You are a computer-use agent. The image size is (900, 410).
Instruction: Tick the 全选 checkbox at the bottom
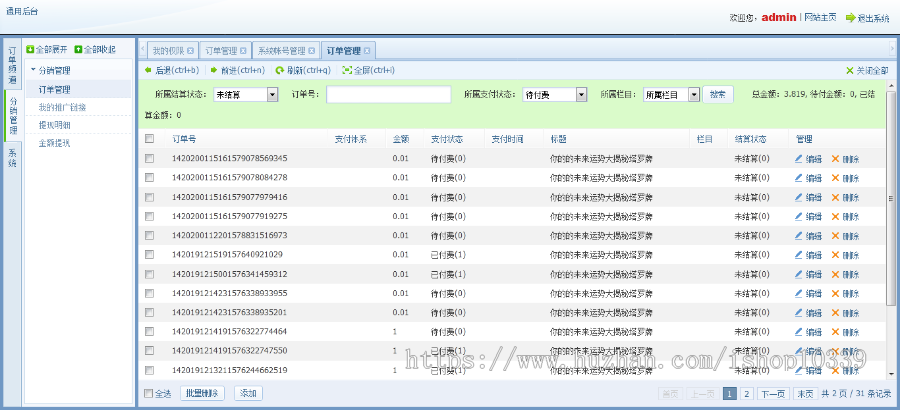tap(149, 393)
